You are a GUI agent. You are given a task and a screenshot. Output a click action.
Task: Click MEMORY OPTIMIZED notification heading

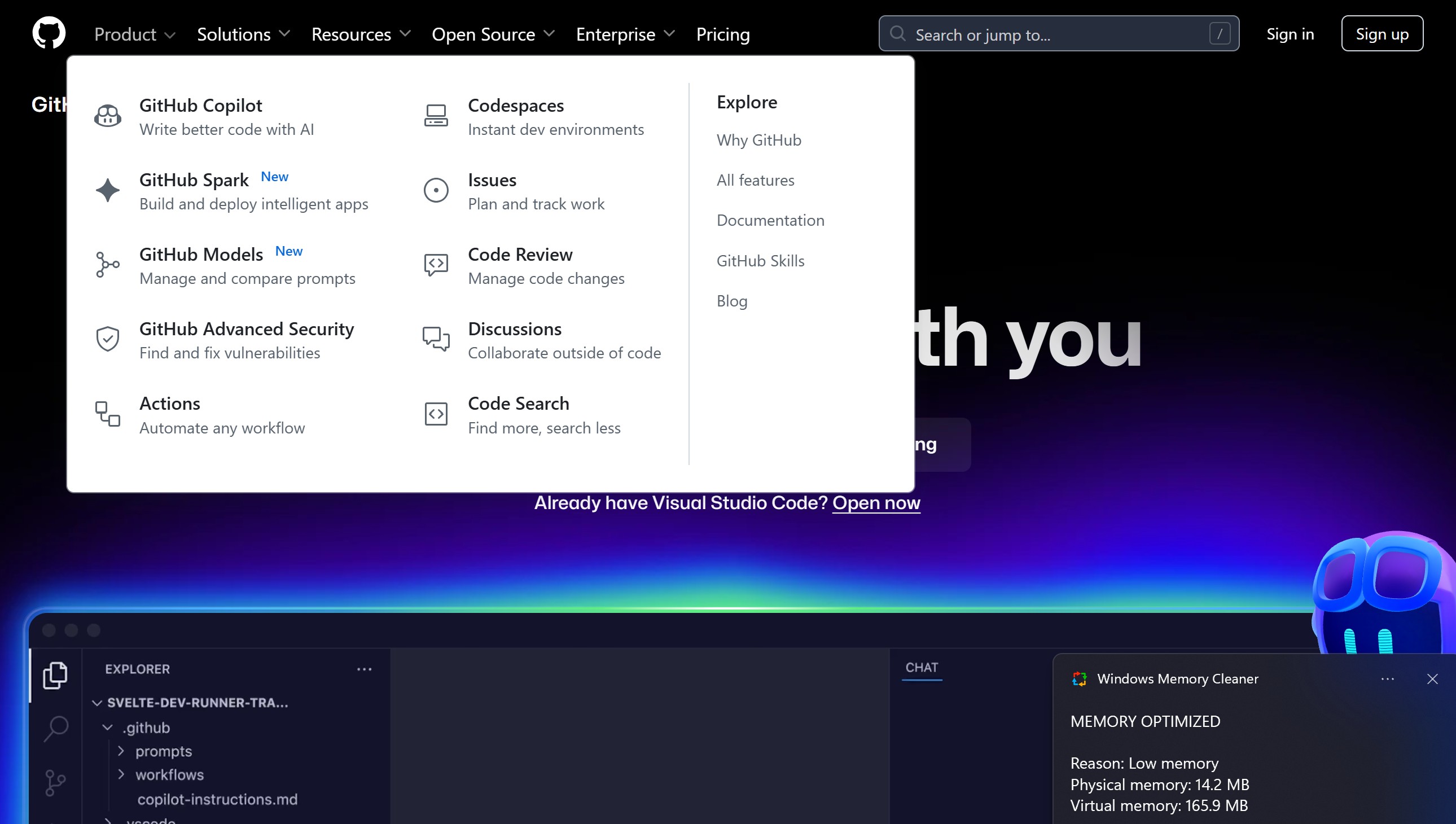(x=1146, y=722)
